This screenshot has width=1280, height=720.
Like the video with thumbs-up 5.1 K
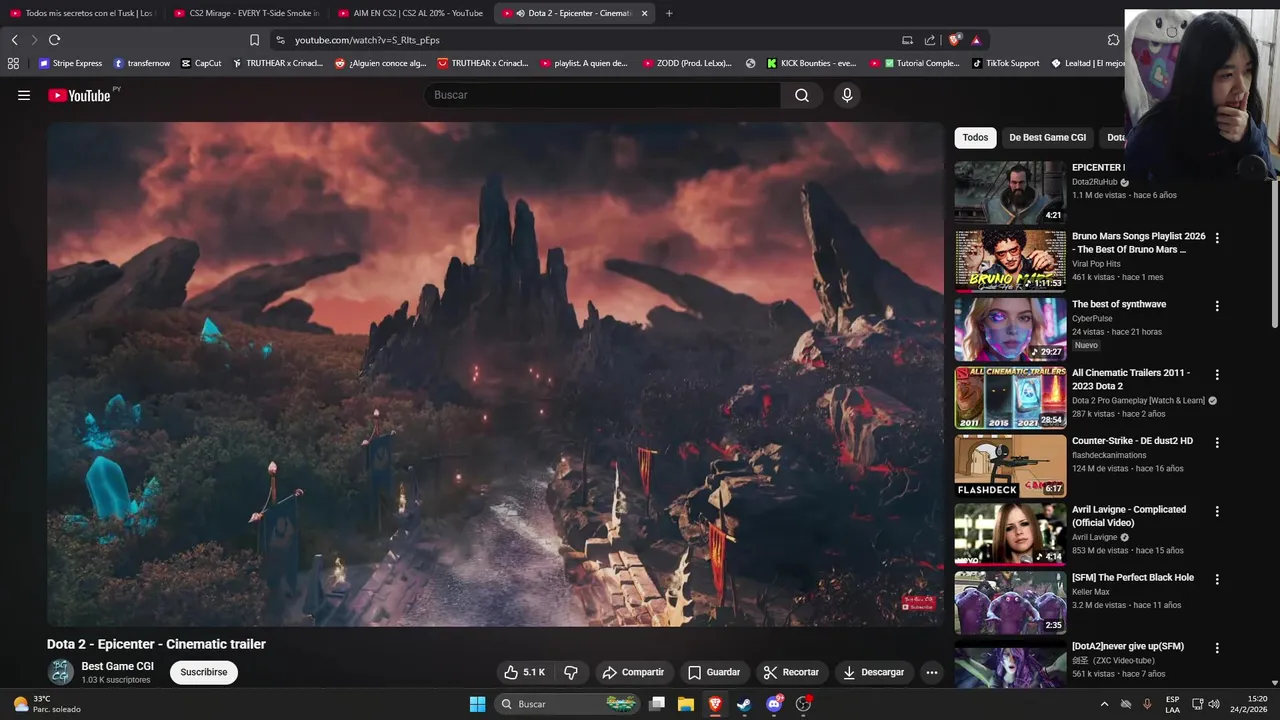[525, 672]
